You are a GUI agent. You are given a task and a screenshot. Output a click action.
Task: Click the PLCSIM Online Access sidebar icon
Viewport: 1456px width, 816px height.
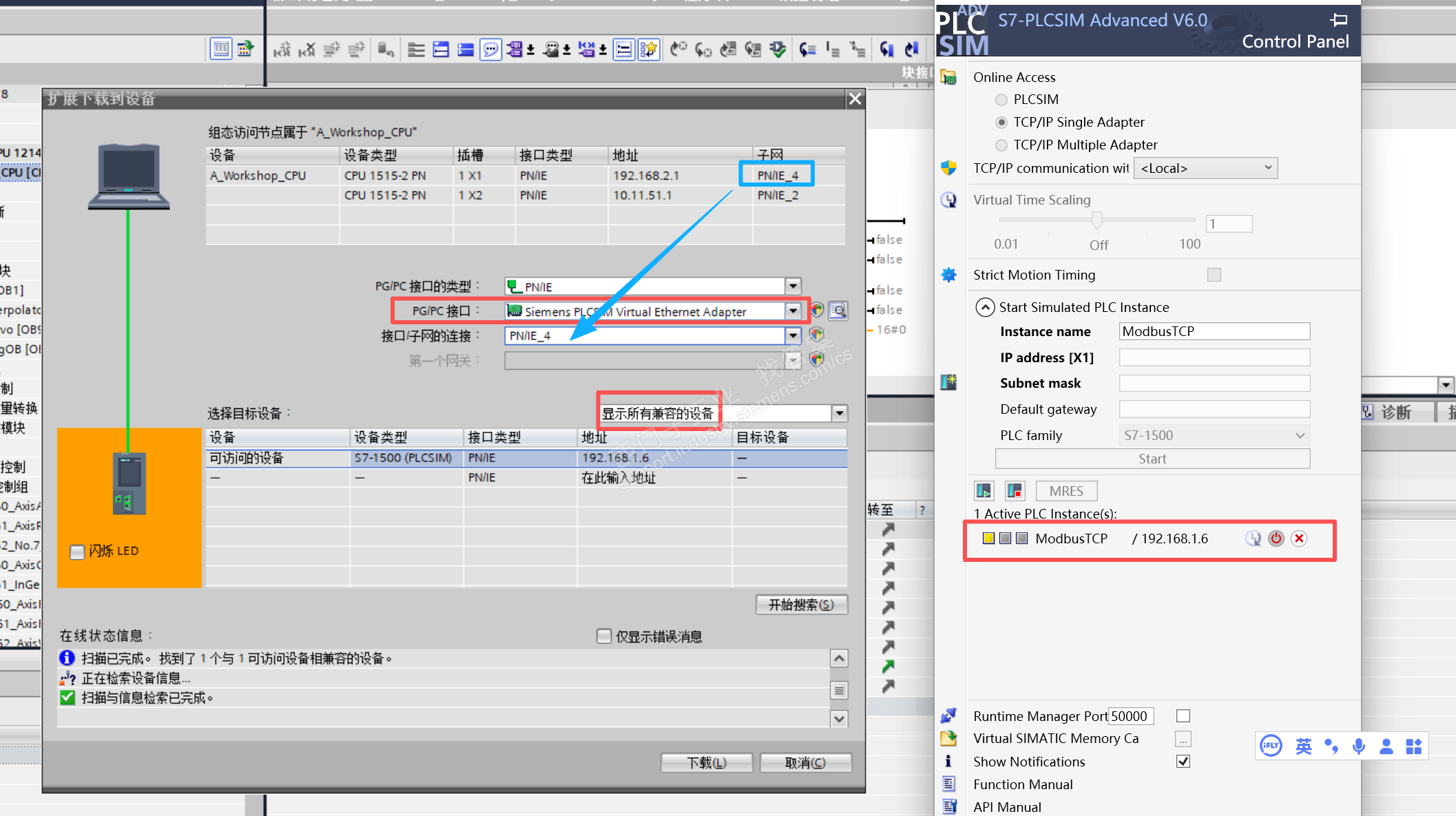pos(948,77)
